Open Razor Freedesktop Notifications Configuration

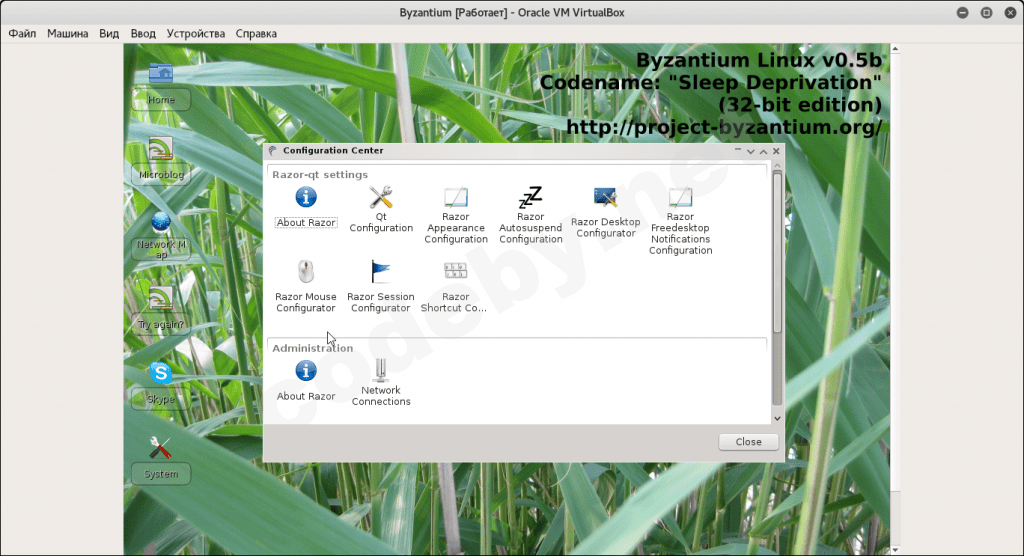[680, 221]
